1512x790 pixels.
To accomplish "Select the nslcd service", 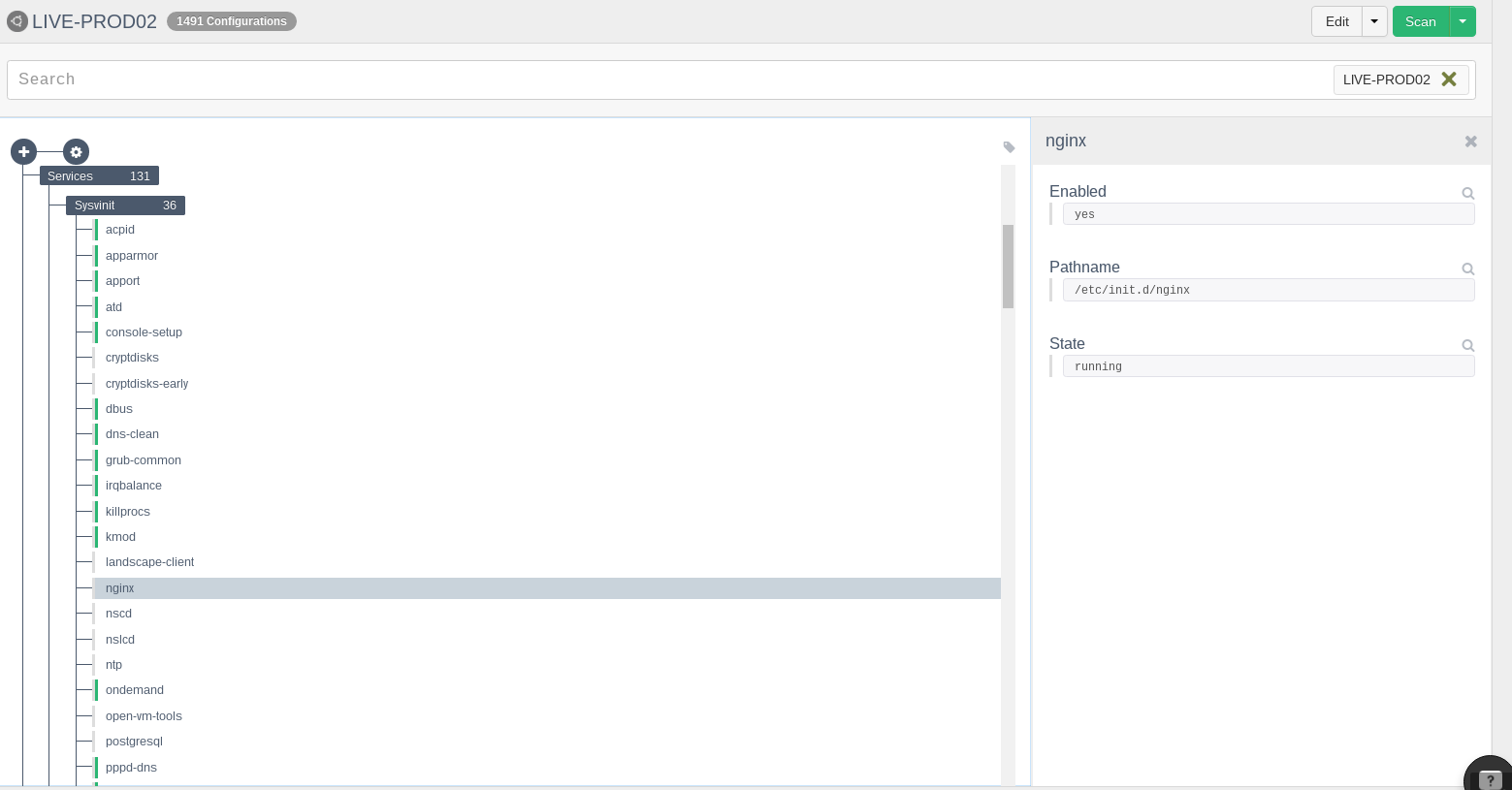I will [x=120, y=640].
